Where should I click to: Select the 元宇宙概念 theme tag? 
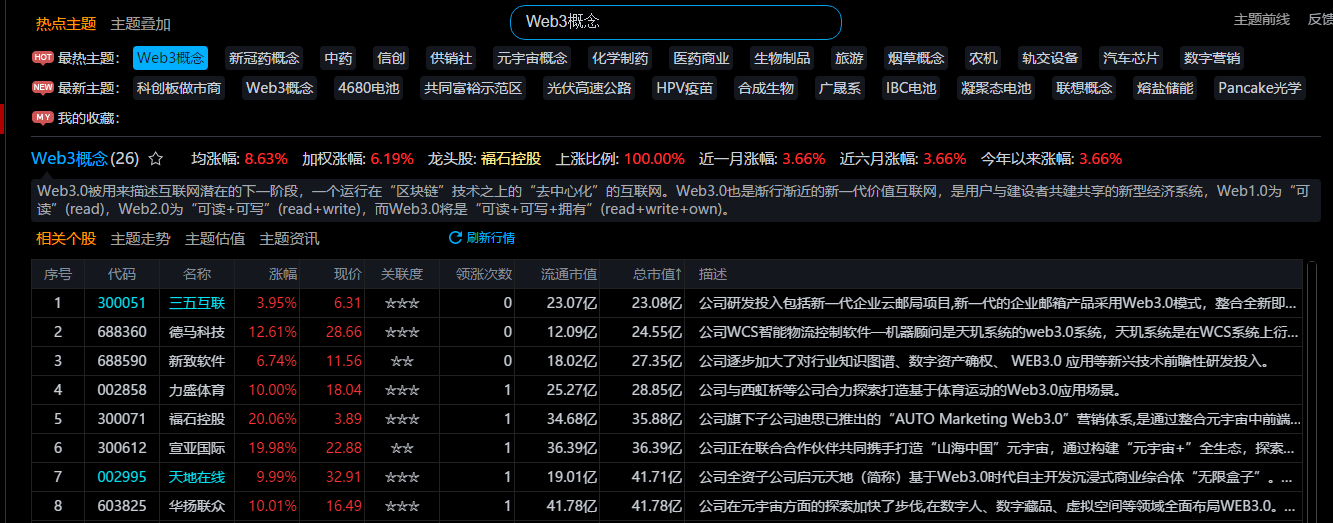(x=532, y=58)
